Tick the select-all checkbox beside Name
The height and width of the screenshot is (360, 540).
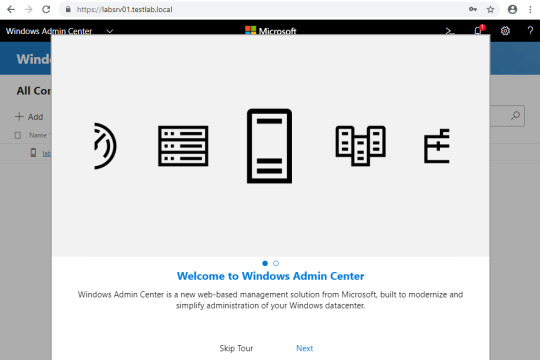18,135
